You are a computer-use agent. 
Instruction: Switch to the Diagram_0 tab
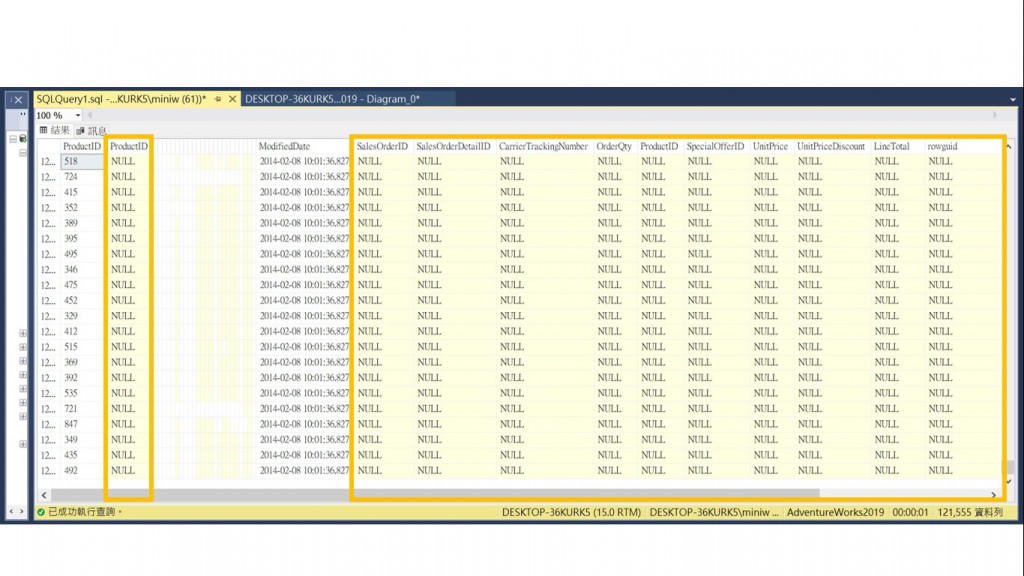point(332,99)
